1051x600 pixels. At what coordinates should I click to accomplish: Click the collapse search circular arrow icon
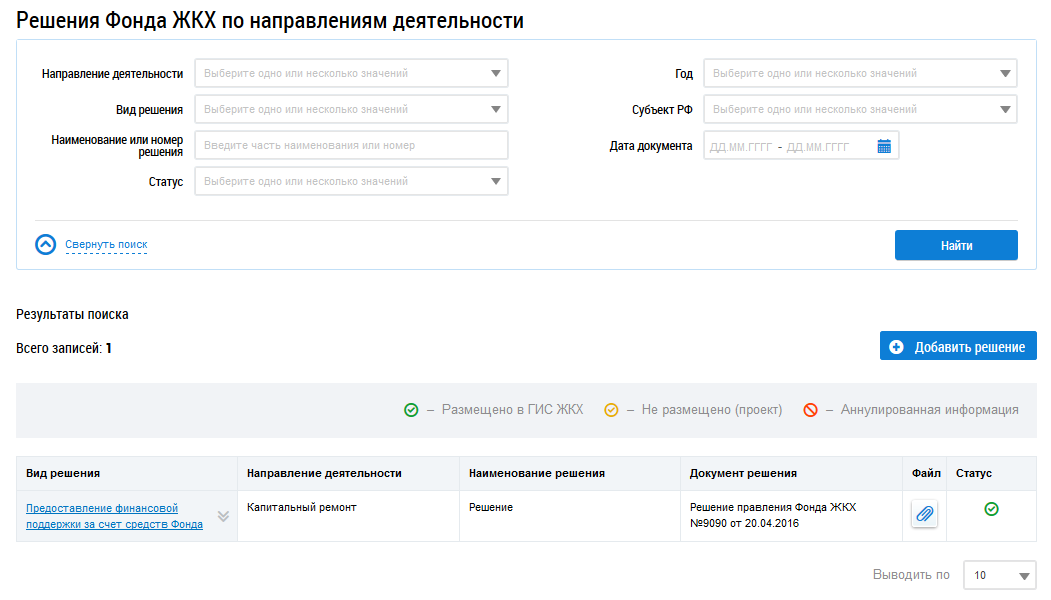tap(45, 245)
